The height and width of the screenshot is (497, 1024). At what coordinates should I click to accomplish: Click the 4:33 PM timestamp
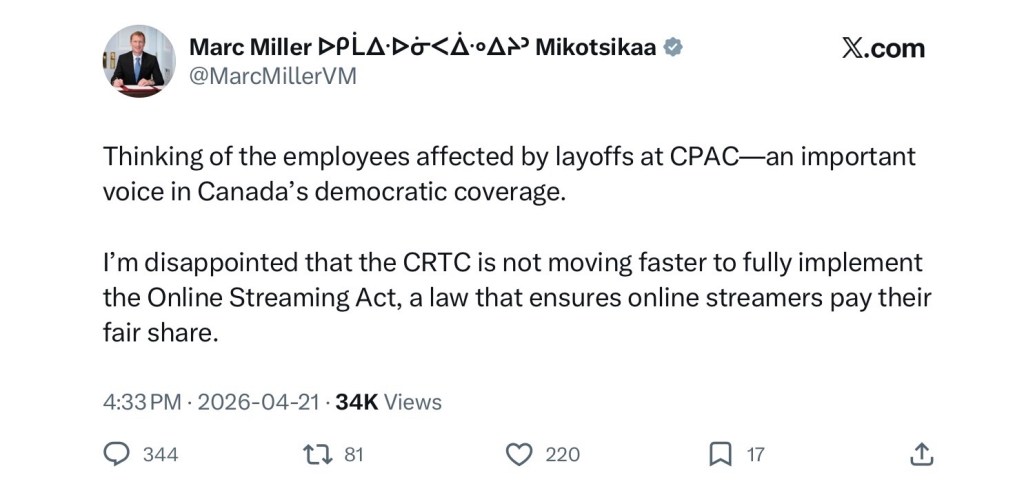pos(142,402)
